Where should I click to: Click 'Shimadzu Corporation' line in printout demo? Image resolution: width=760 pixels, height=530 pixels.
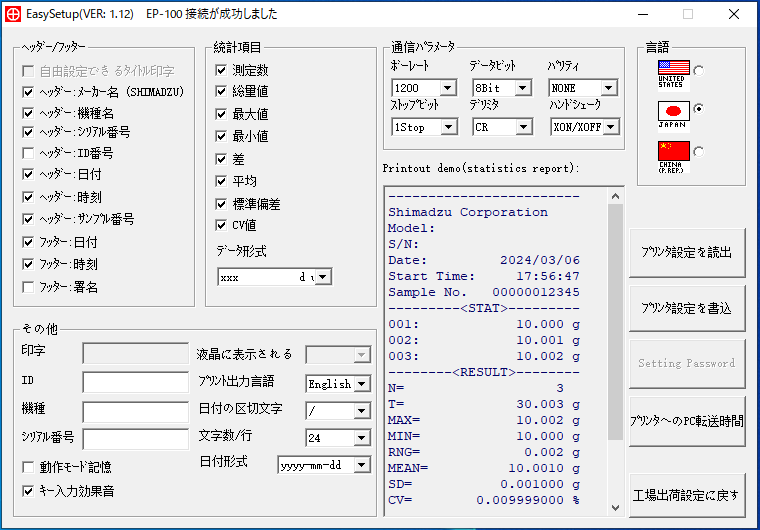468,212
